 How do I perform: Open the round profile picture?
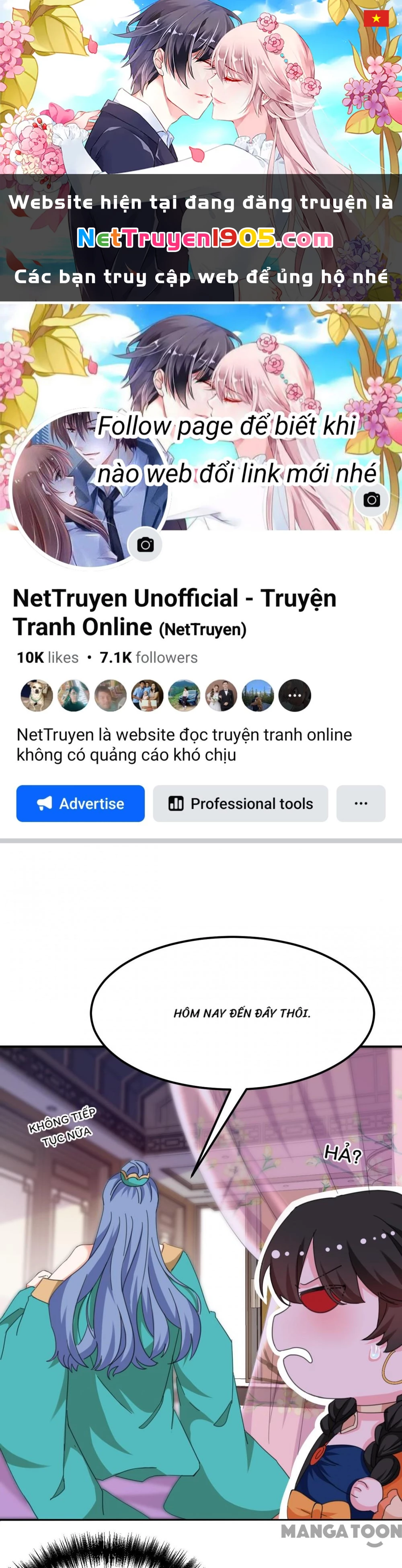(x=90, y=489)
